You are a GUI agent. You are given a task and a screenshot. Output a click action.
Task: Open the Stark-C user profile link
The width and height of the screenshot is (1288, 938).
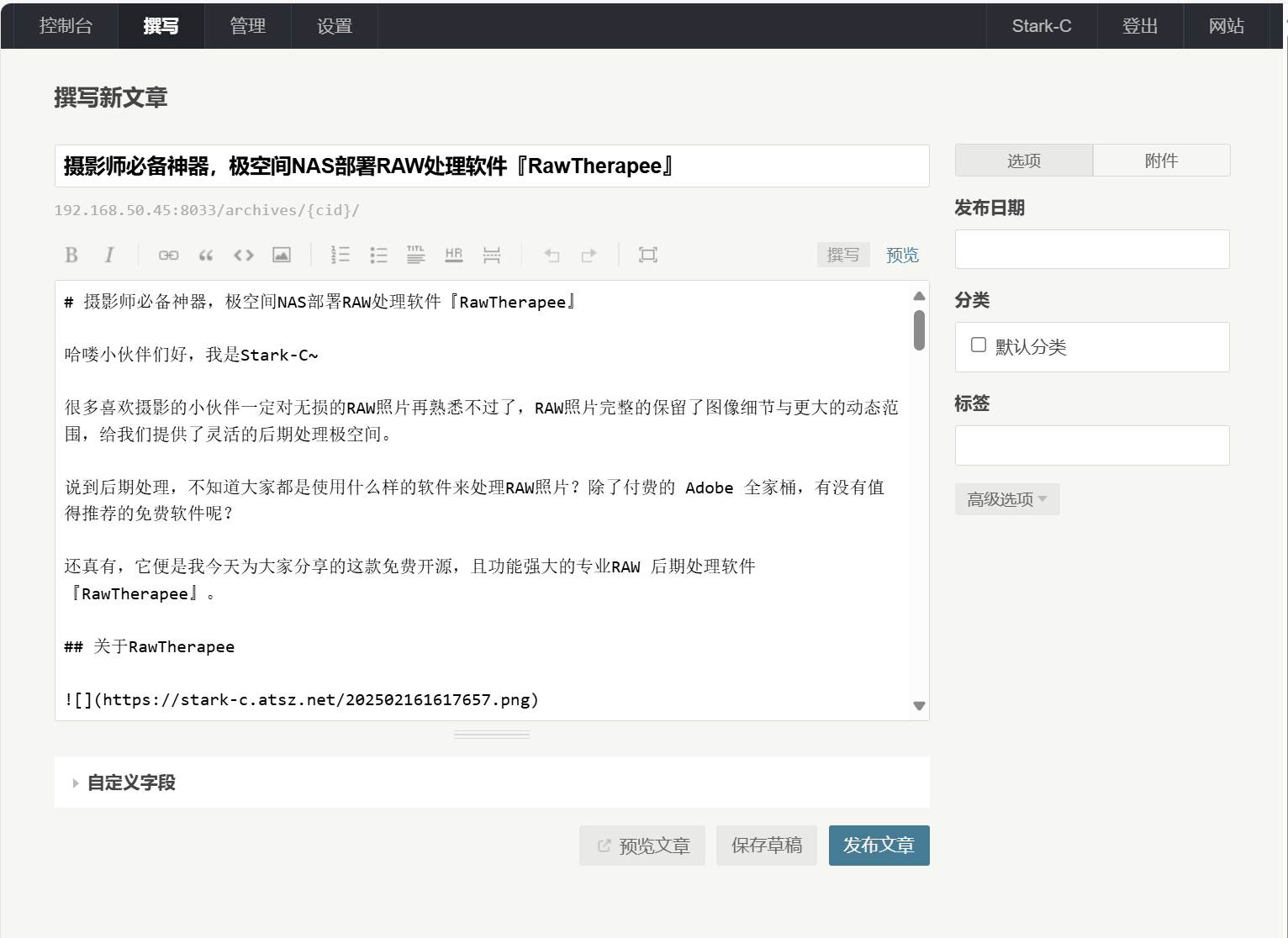(x=1042, y=26)
